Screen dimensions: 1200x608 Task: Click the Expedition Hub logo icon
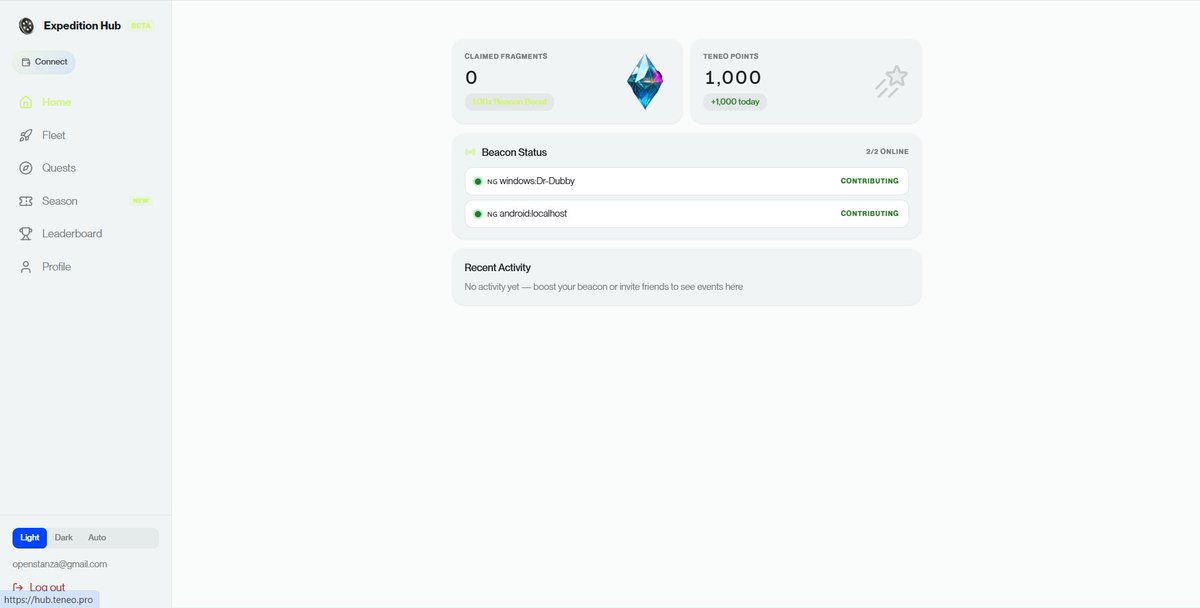tap(26, 25)
